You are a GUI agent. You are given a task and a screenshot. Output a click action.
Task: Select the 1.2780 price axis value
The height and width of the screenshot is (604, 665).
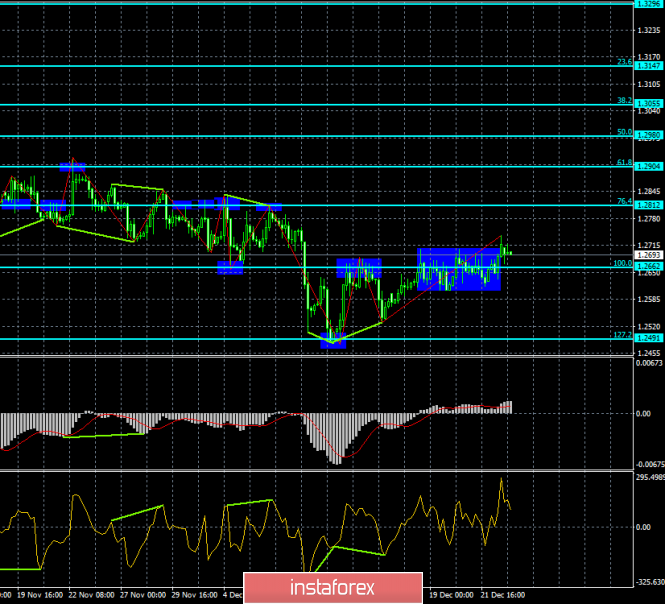point(649,219)
